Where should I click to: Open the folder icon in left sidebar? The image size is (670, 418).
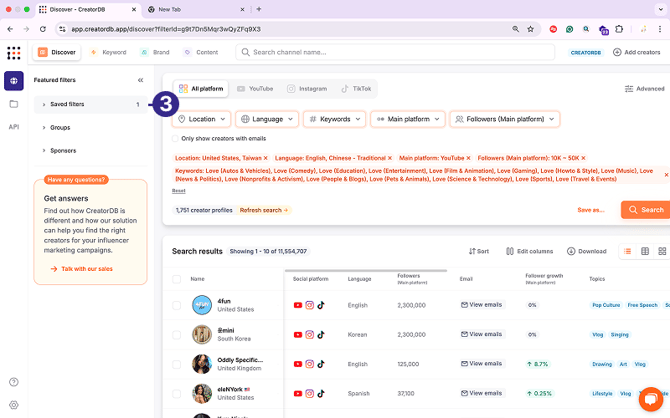pos(14,104)
